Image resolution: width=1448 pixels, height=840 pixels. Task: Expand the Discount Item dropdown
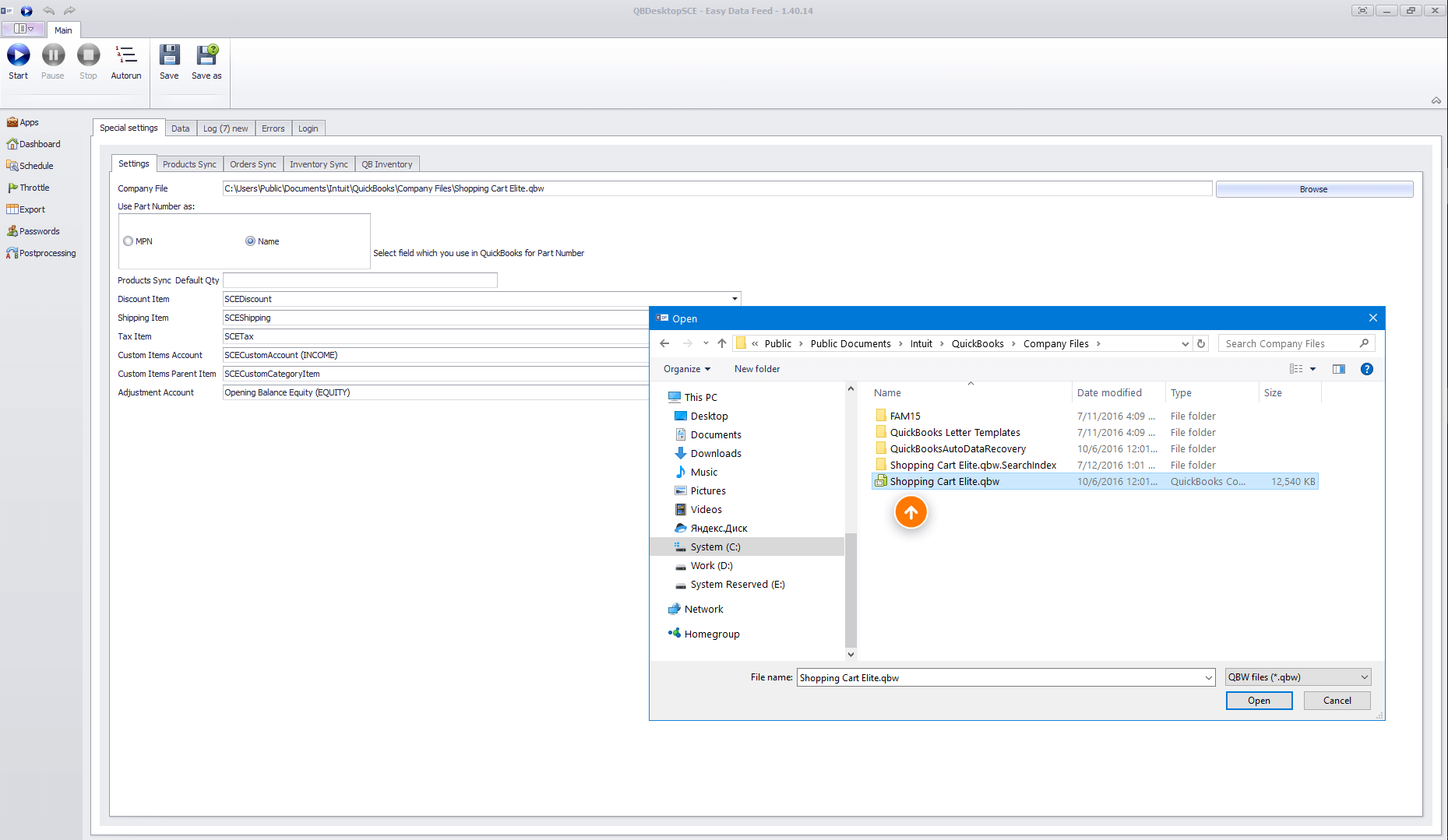click(734, 299)
